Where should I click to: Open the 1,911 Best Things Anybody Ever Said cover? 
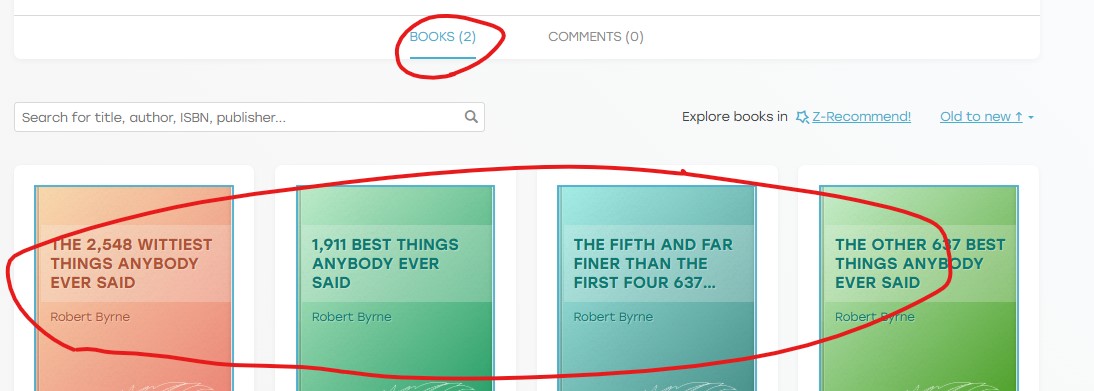pos(395,288)
